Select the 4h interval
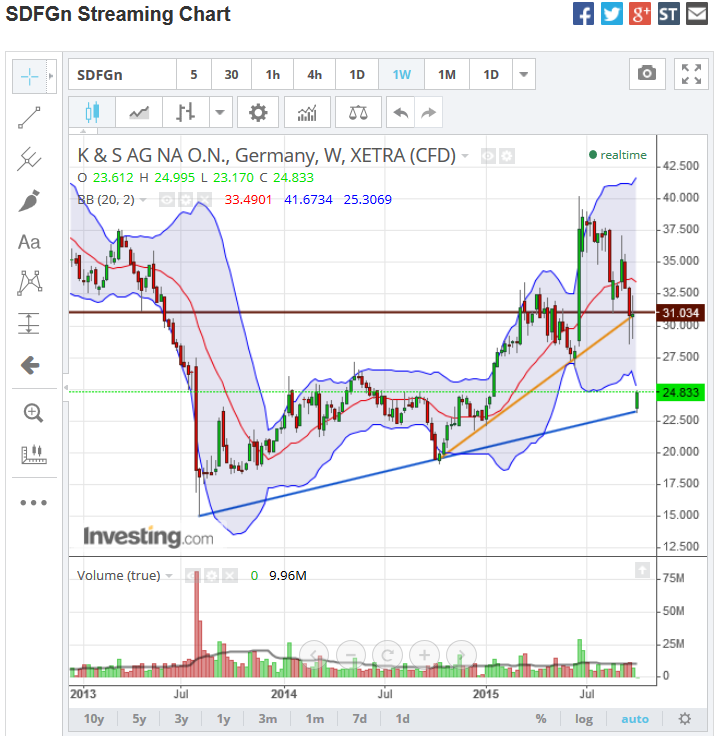This screenshot has width=715, height=736. coord(315,74)
